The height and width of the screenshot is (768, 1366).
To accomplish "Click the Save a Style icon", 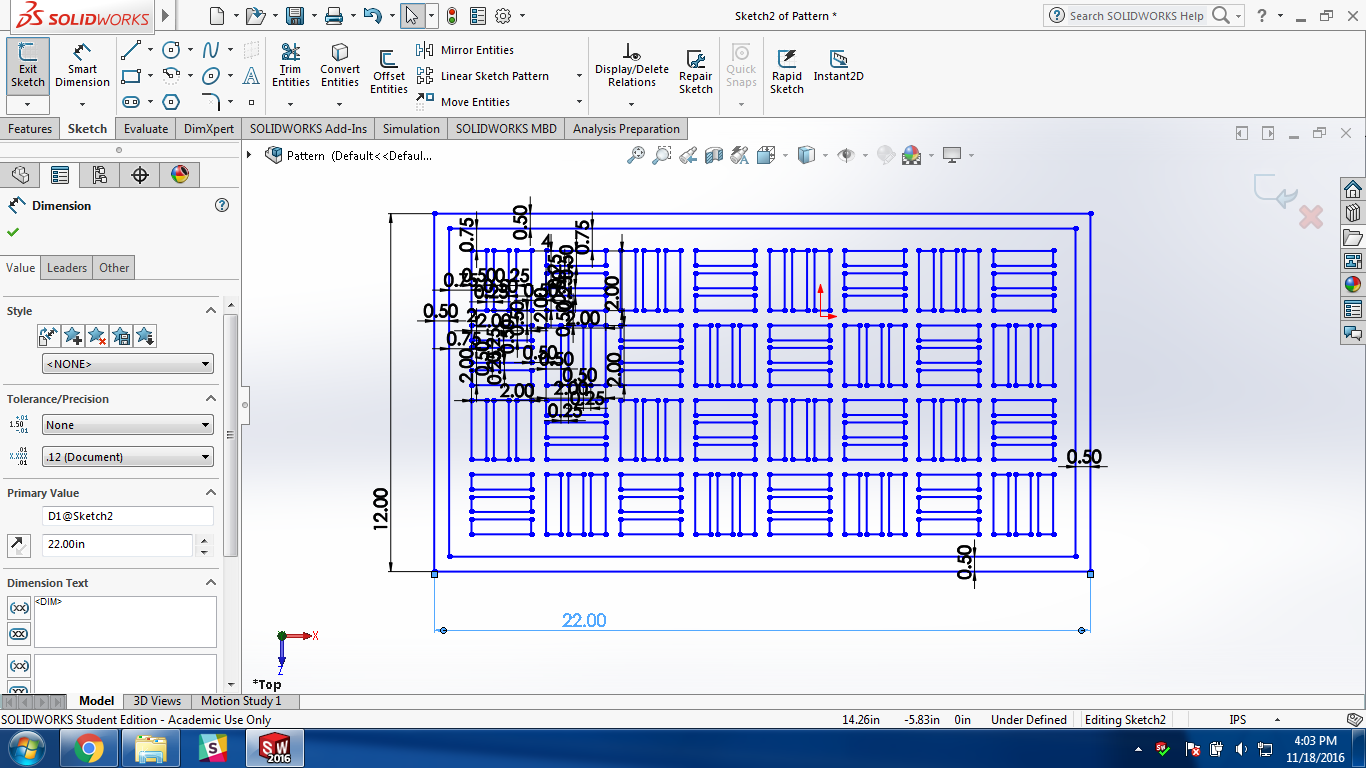I will pos(120,336).
